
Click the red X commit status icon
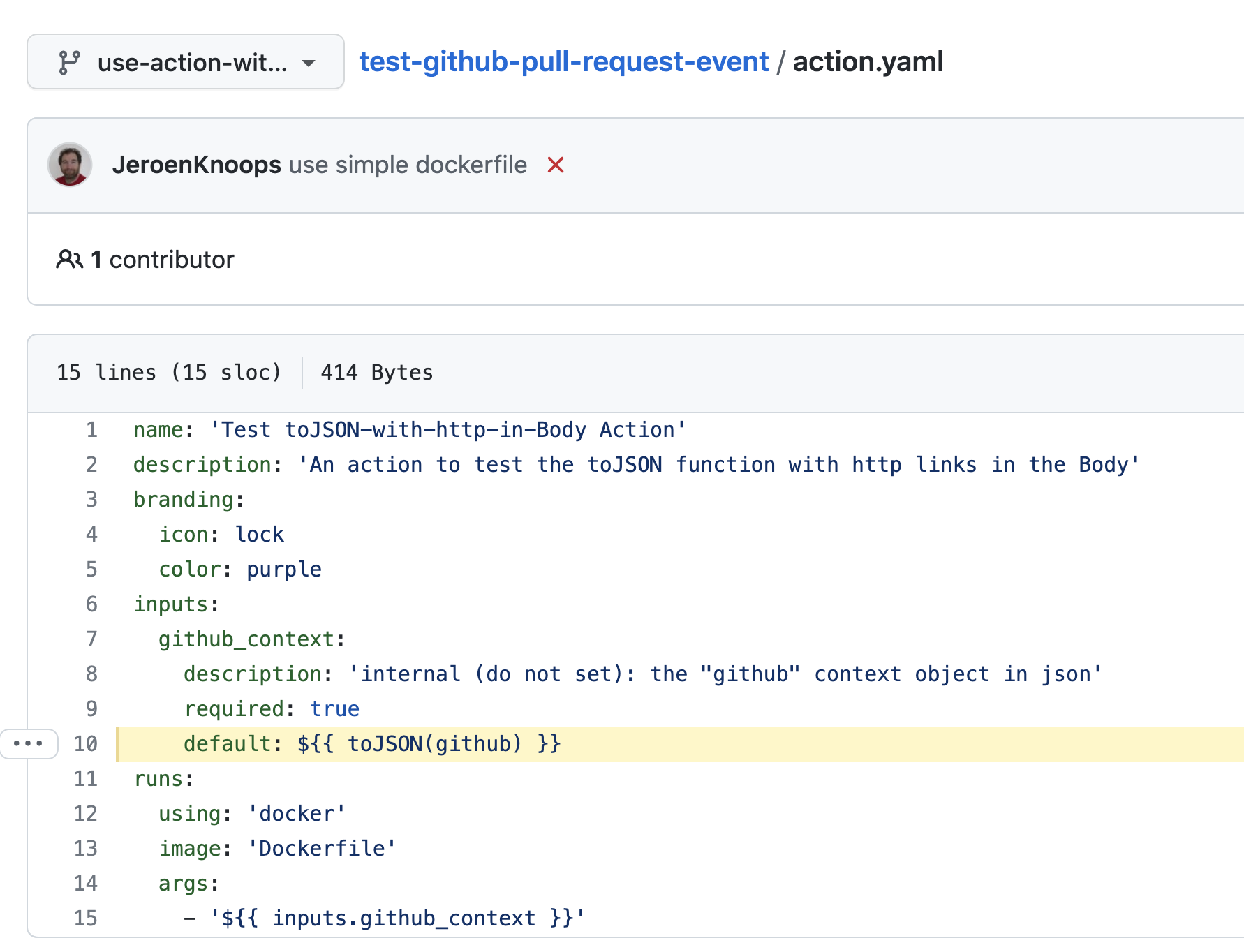click(x=555, y=165)
